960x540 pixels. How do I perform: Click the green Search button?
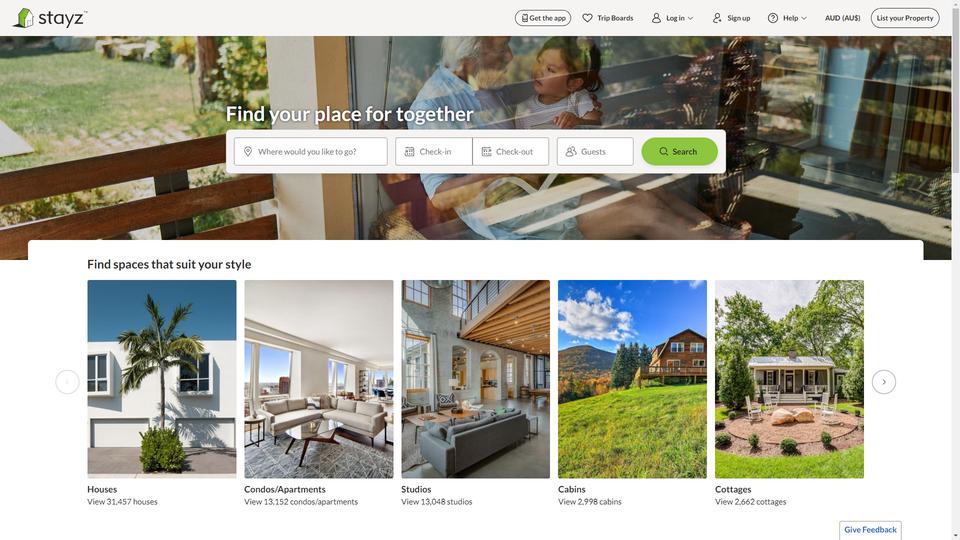[680, 151]
